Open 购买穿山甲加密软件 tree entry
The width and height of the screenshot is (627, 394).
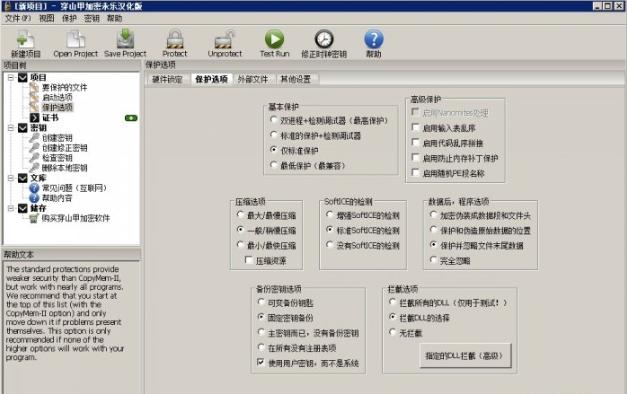pyautogui.click(x=76, y=218)
